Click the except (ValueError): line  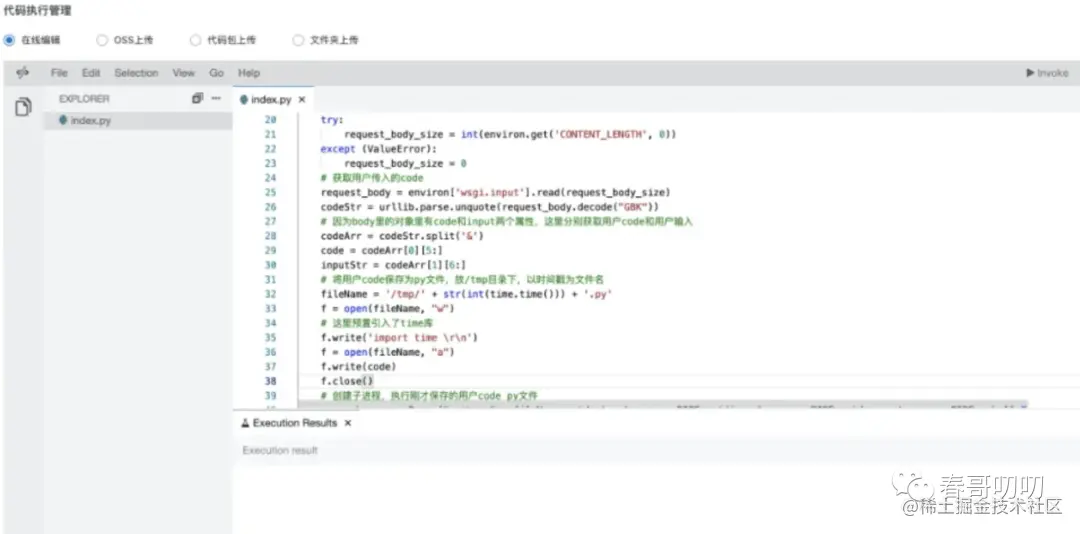click(x=379, y=149)
